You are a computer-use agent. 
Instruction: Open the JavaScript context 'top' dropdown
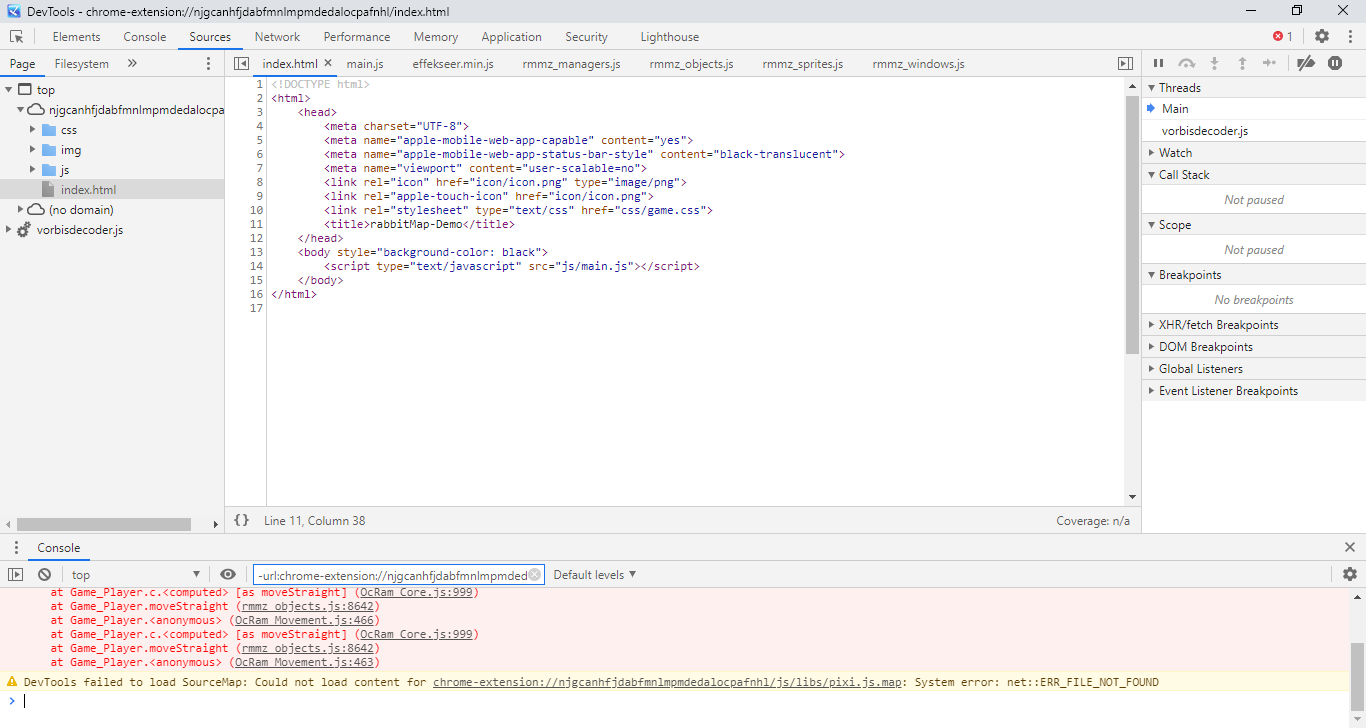[x=135, y=575]
